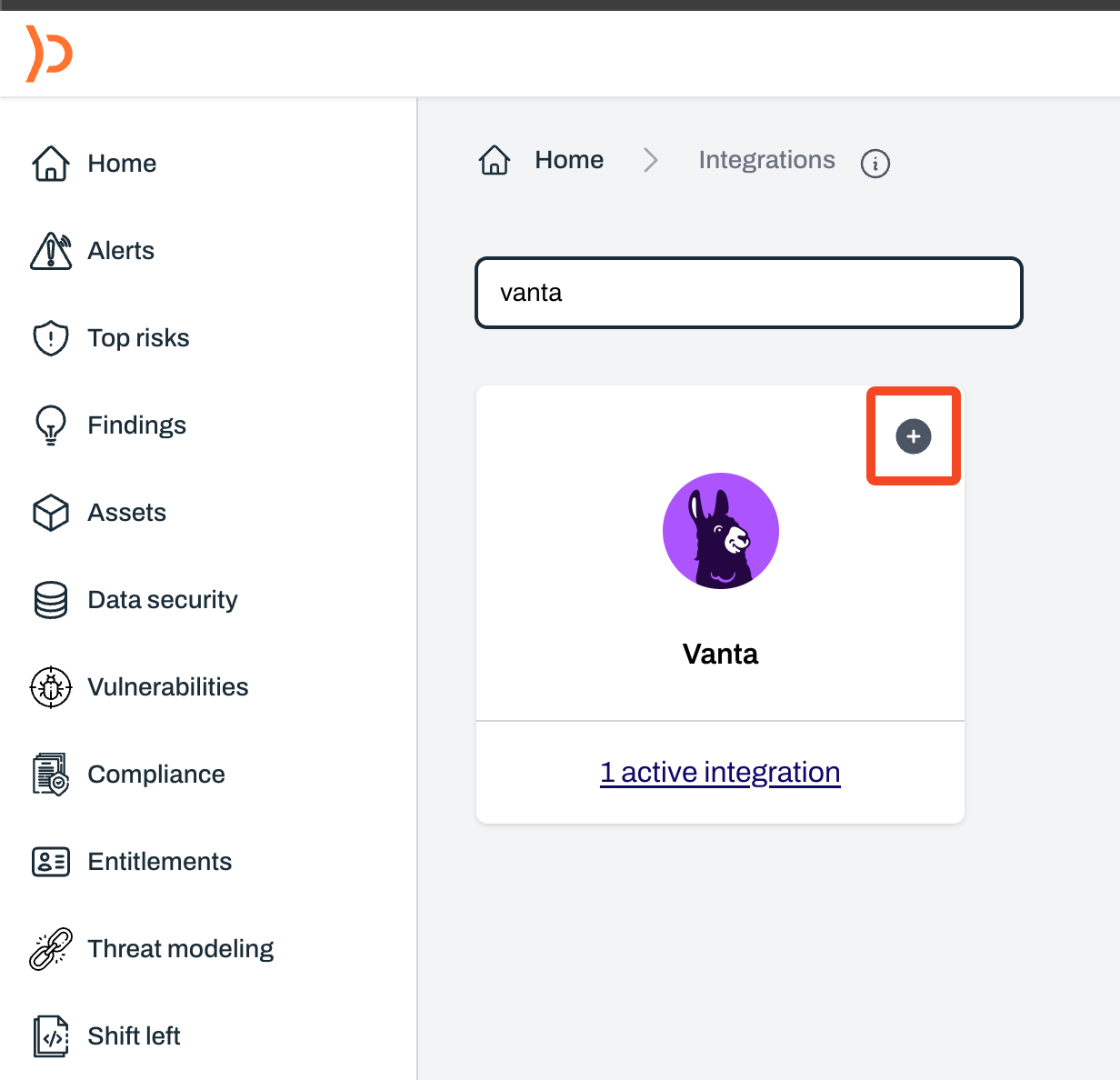Click the breadcrumb house icon
1120x1080 pixels.
click(x=495, y=160)
